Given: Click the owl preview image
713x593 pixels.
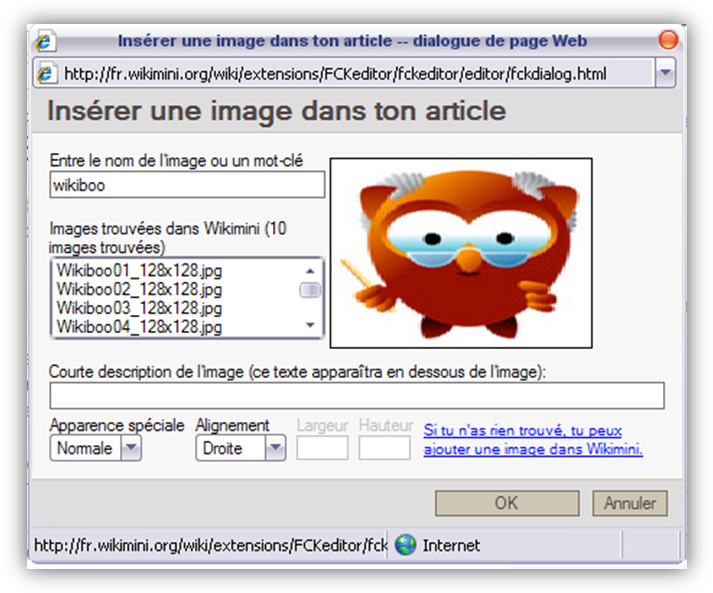Looking at the screenshot, I should (x=461, y=253).
